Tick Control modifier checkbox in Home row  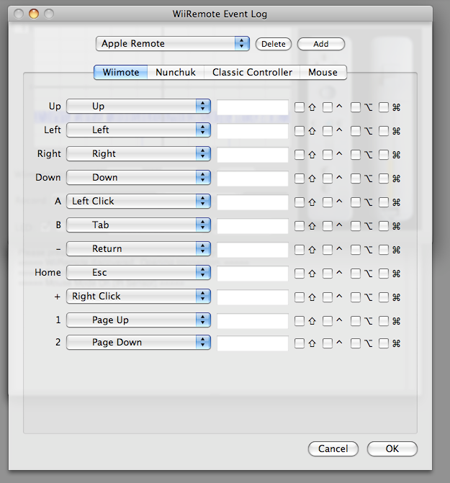click(x=327, y=273)
